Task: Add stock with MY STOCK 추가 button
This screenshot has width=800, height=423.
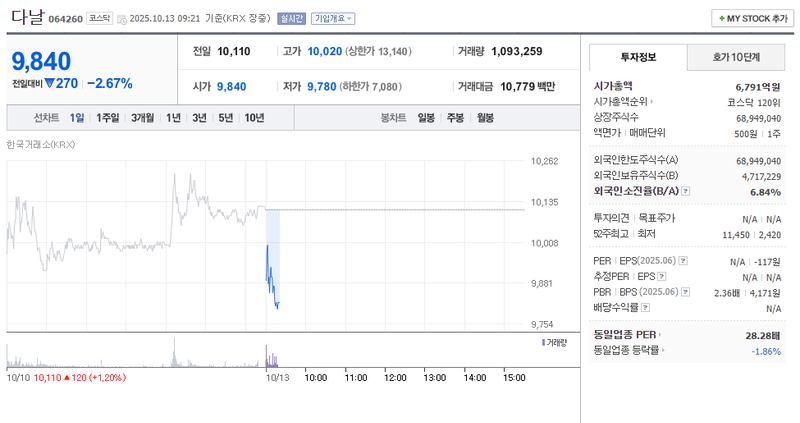Action: point(751,18)
